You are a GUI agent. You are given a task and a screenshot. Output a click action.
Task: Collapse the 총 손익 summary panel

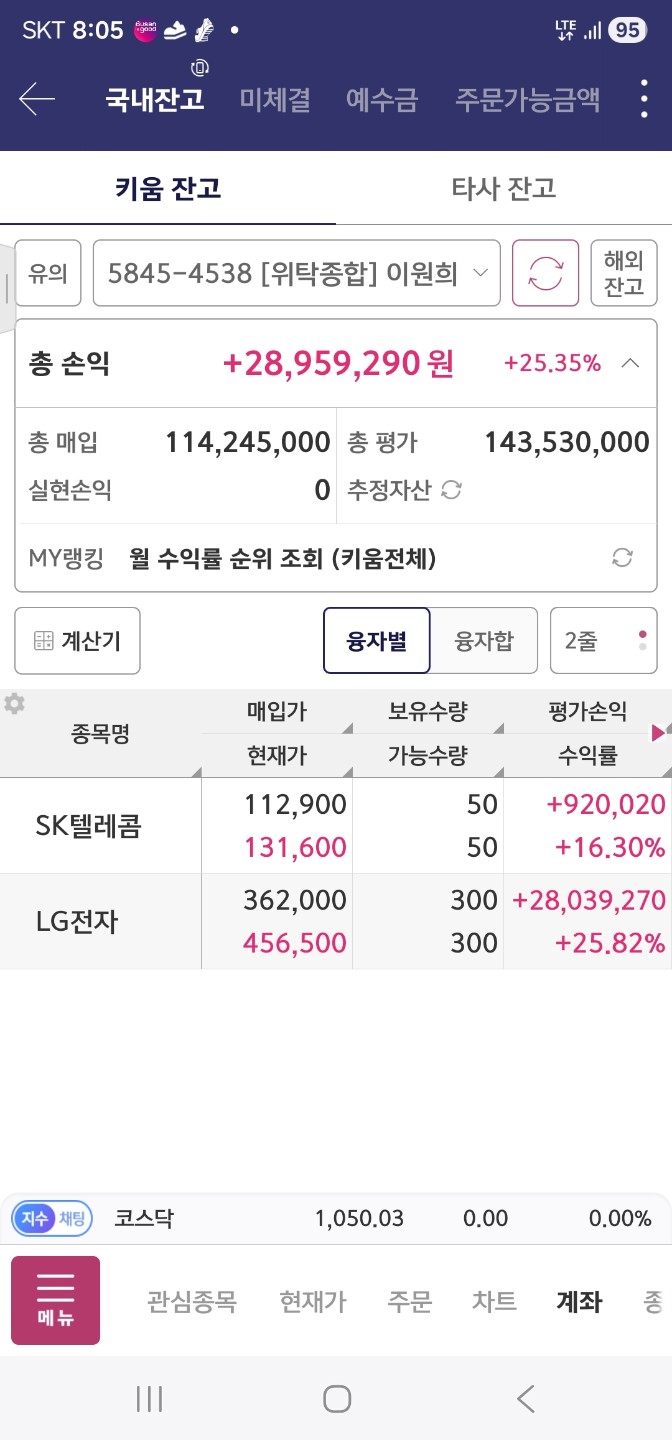pyautogui.click(x=630, y=363)
